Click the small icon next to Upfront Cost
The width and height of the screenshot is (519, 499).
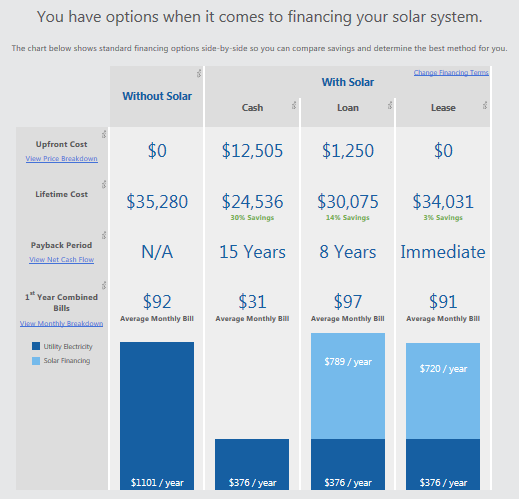point(104,134)
